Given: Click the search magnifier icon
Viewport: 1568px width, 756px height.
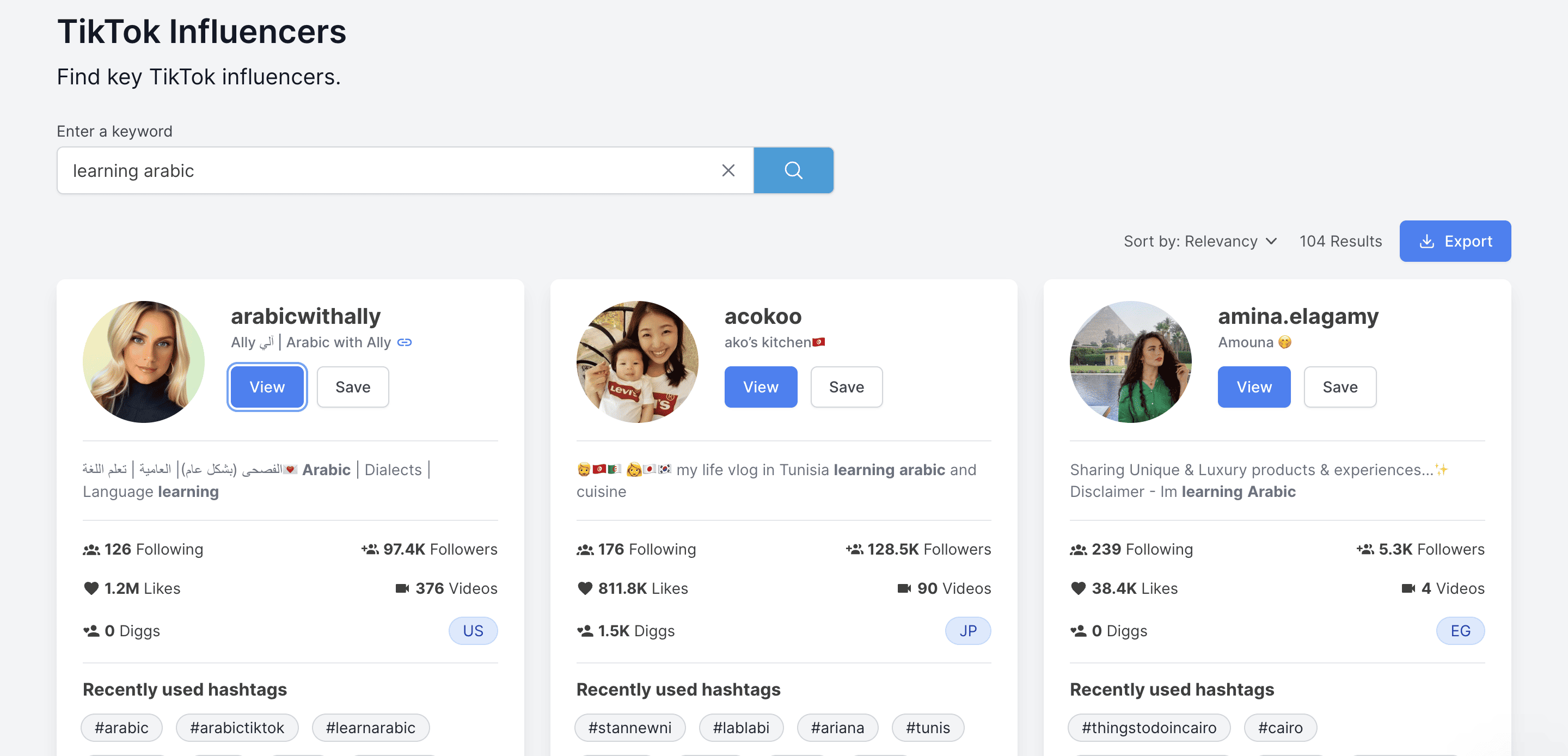Looking at the screenshot, I should 794,170.
